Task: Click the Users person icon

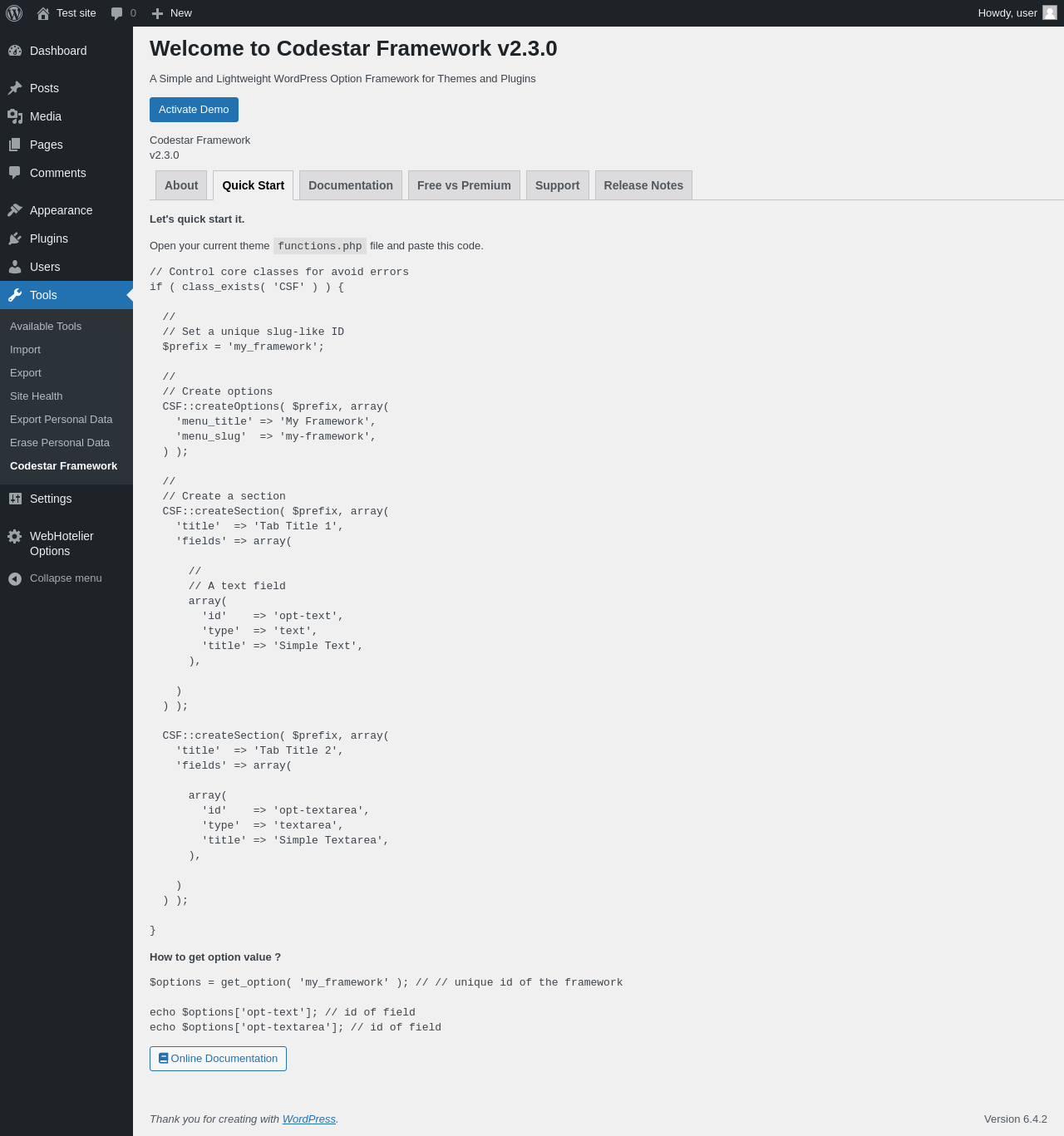Action: [x=15, y=267]
